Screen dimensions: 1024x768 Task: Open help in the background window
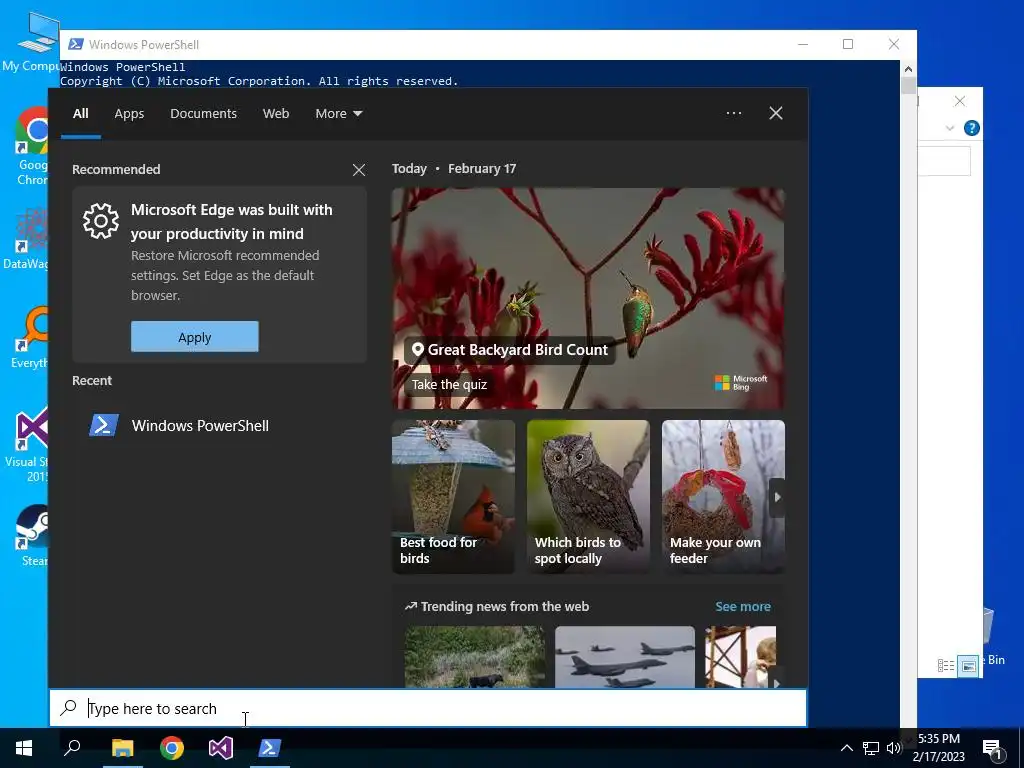coord(972,128)
